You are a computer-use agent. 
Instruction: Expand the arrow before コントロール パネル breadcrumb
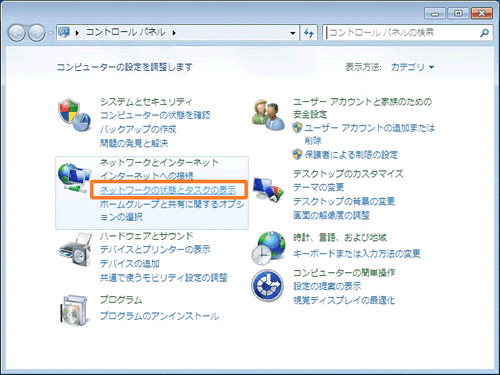[x=77, y=33]
